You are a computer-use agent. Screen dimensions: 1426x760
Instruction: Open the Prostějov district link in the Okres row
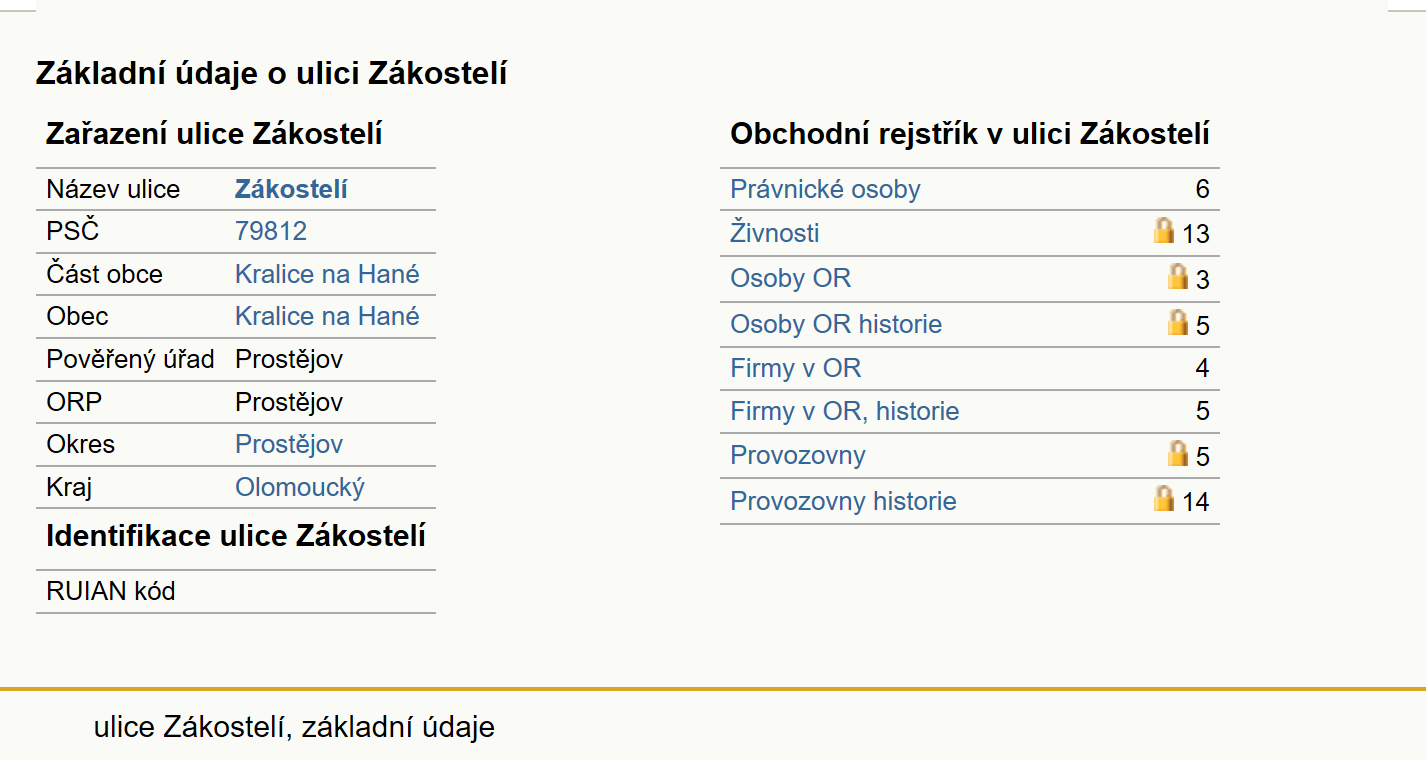289,444
